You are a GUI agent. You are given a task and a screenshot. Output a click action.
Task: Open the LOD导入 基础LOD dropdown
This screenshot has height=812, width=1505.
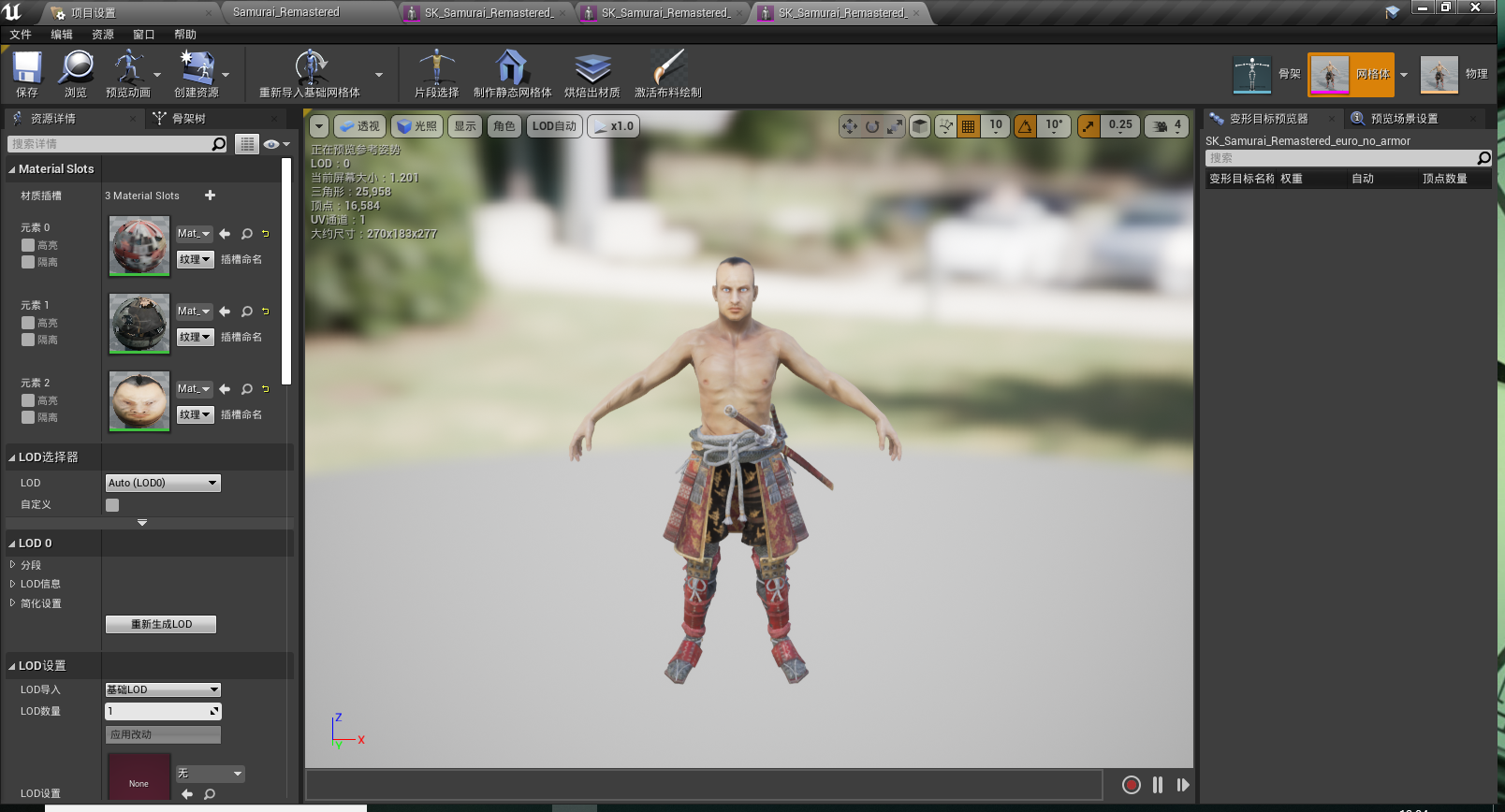click(x=163, y=689)
